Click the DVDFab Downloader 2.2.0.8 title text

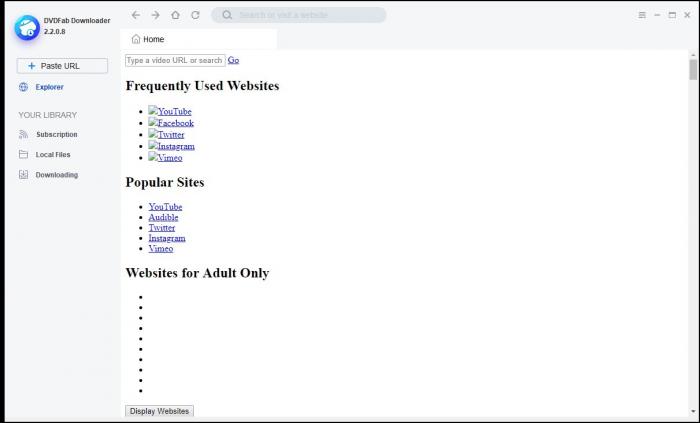(77, 26)
